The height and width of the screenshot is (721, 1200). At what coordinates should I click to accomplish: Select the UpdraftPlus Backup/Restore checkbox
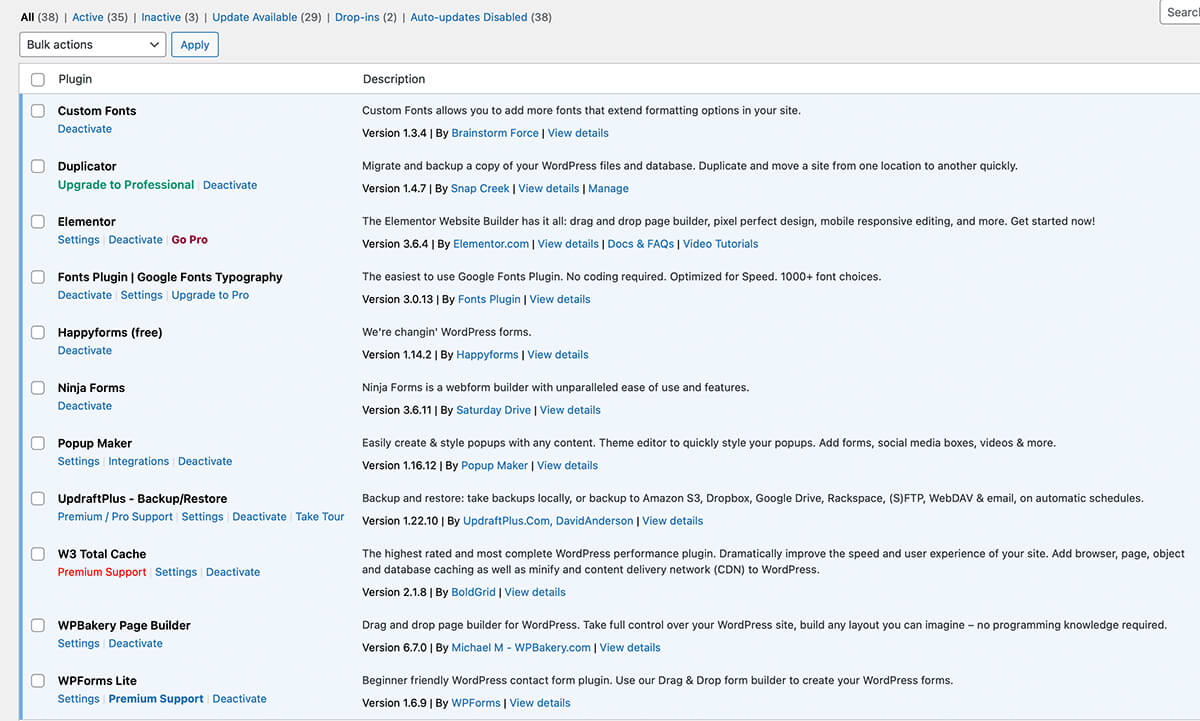click(38, 498)
